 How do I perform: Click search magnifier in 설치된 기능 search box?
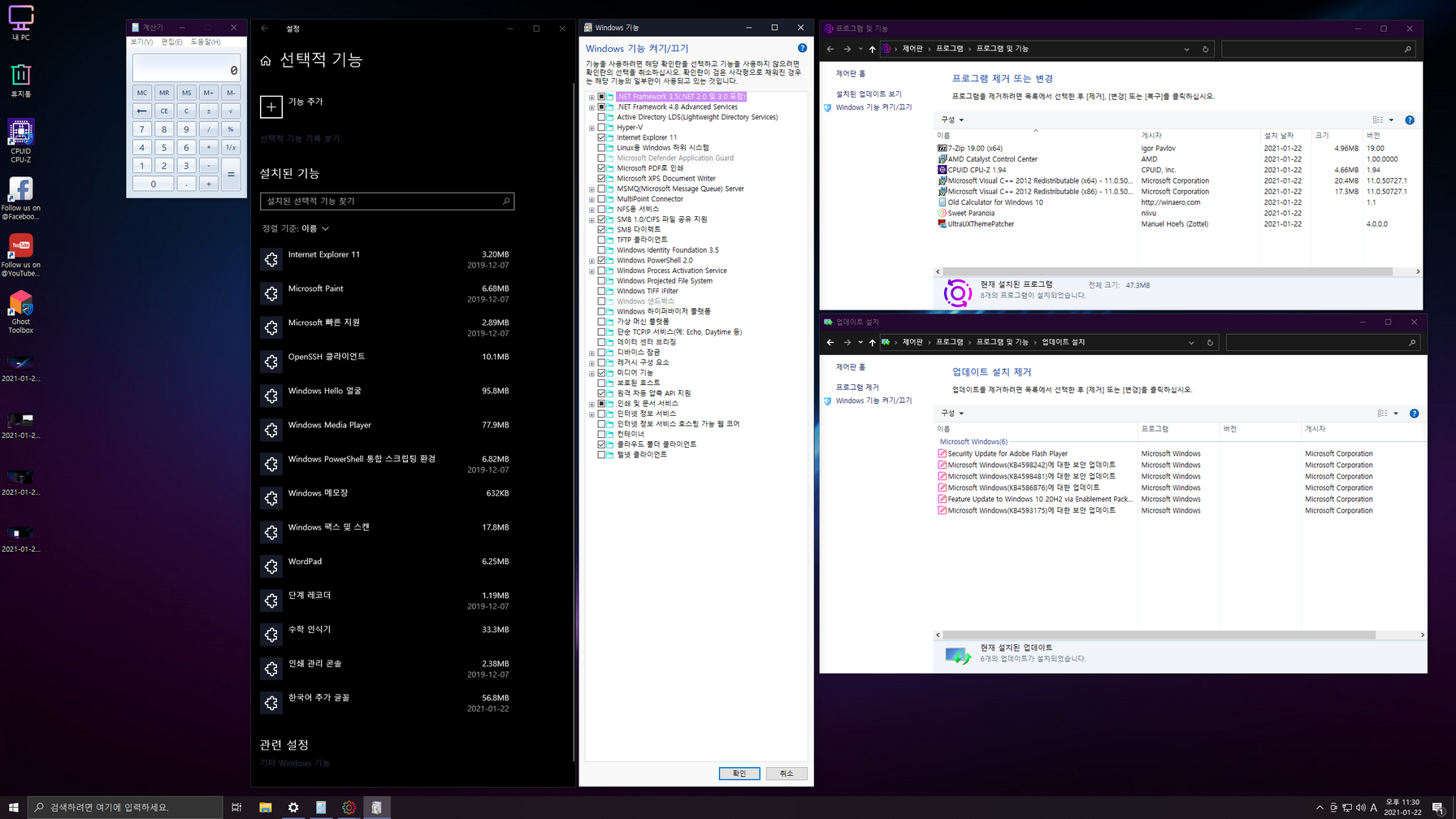click(505, 201)
